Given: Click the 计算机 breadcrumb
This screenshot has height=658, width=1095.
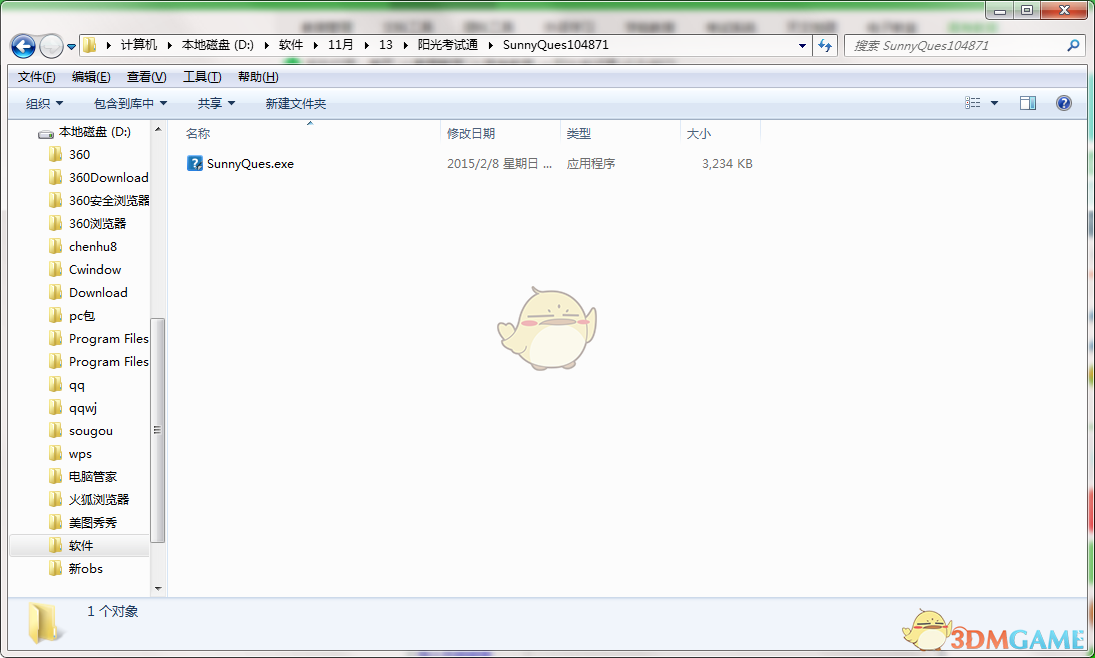Looking at the screenshot, I should tap(138, 45).
